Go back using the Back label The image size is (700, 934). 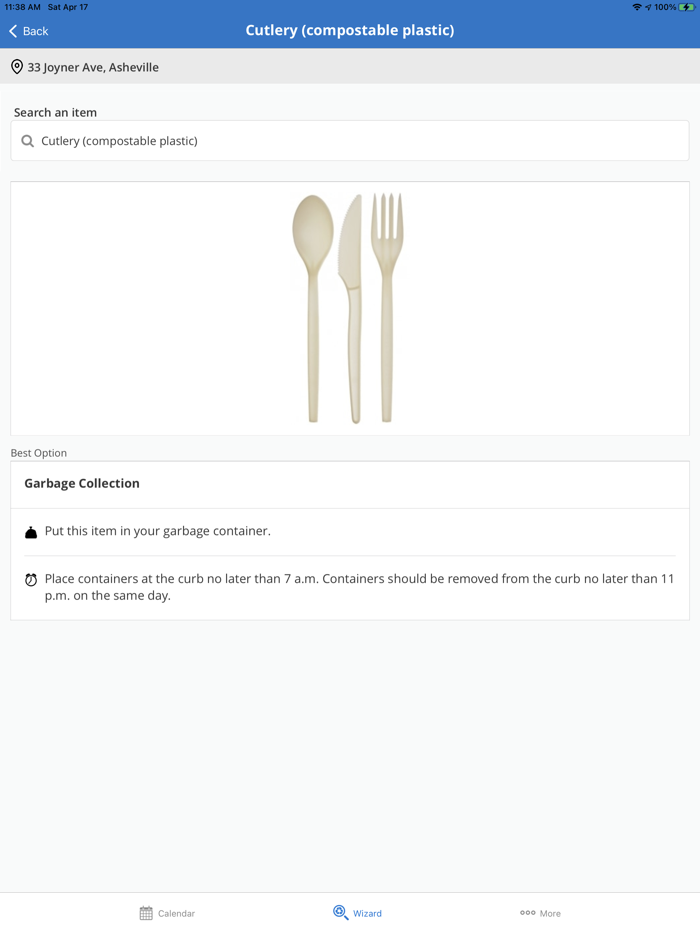pos(36,31)
